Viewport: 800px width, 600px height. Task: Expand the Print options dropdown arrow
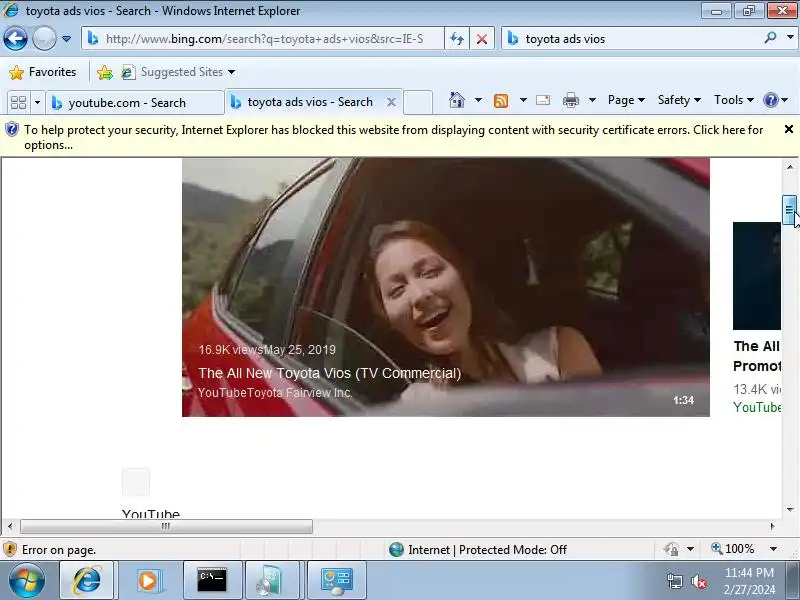[x=592, y=100]
